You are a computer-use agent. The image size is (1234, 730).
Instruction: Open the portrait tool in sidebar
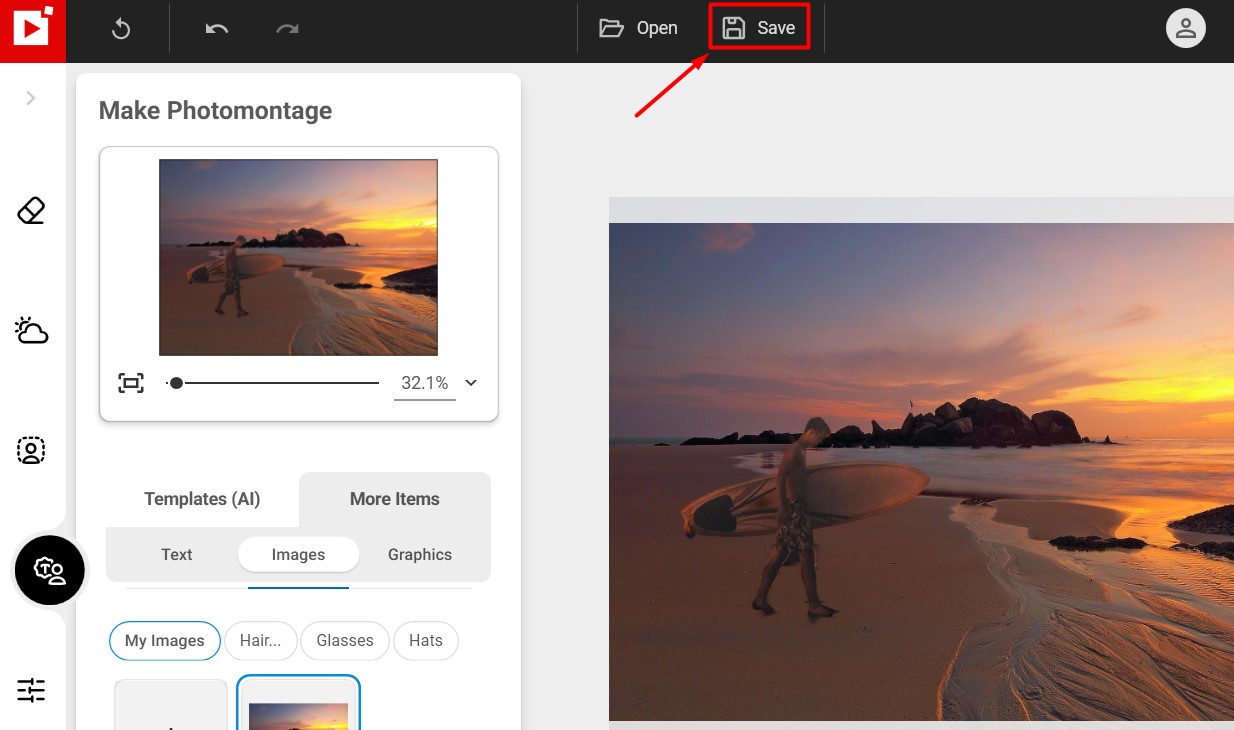32,450
